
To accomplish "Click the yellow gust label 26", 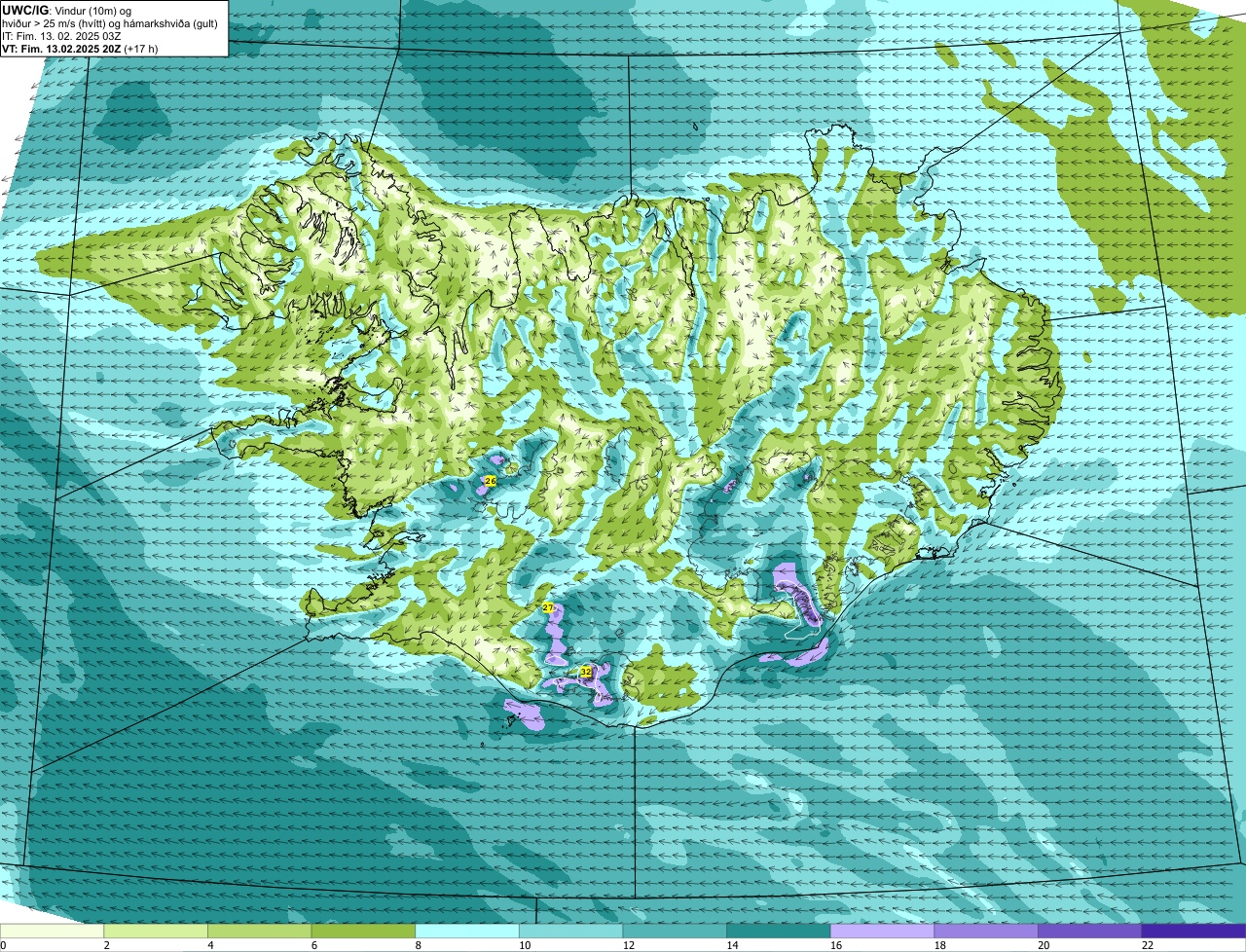I will pos(490,481).
